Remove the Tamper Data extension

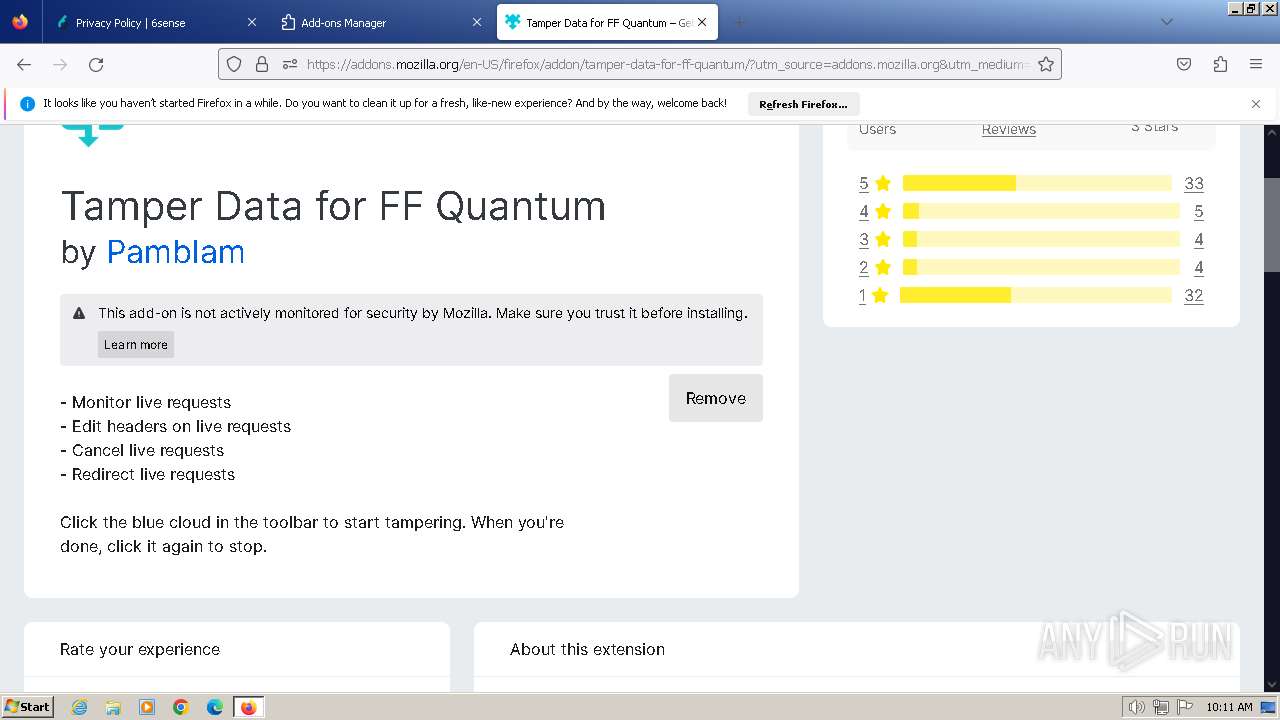(716, 398)
